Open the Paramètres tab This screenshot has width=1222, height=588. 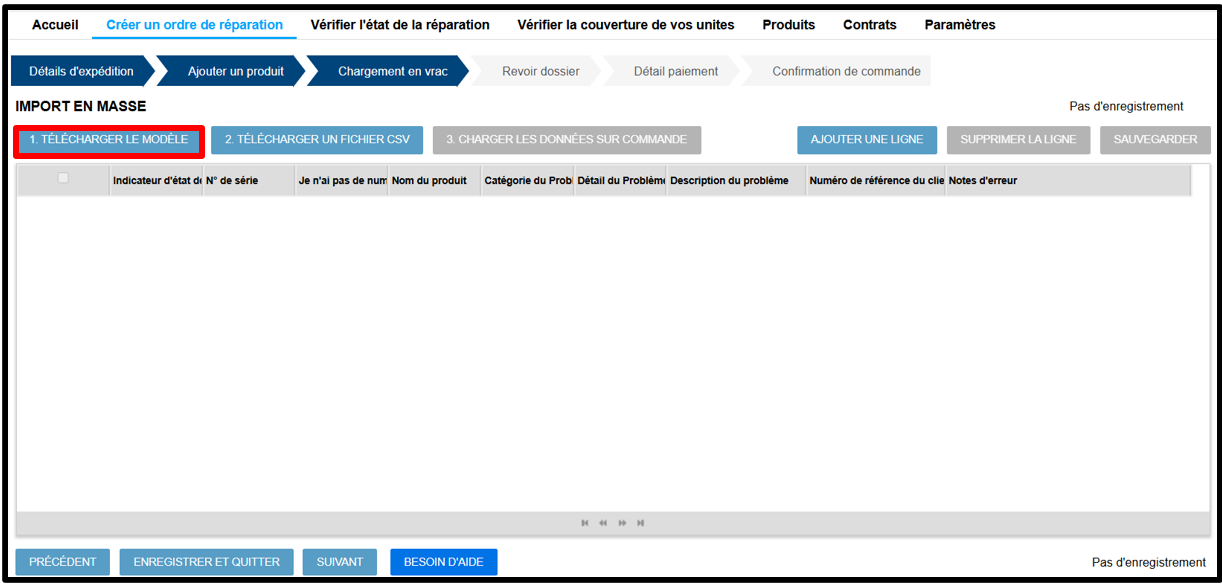[959, 25]
